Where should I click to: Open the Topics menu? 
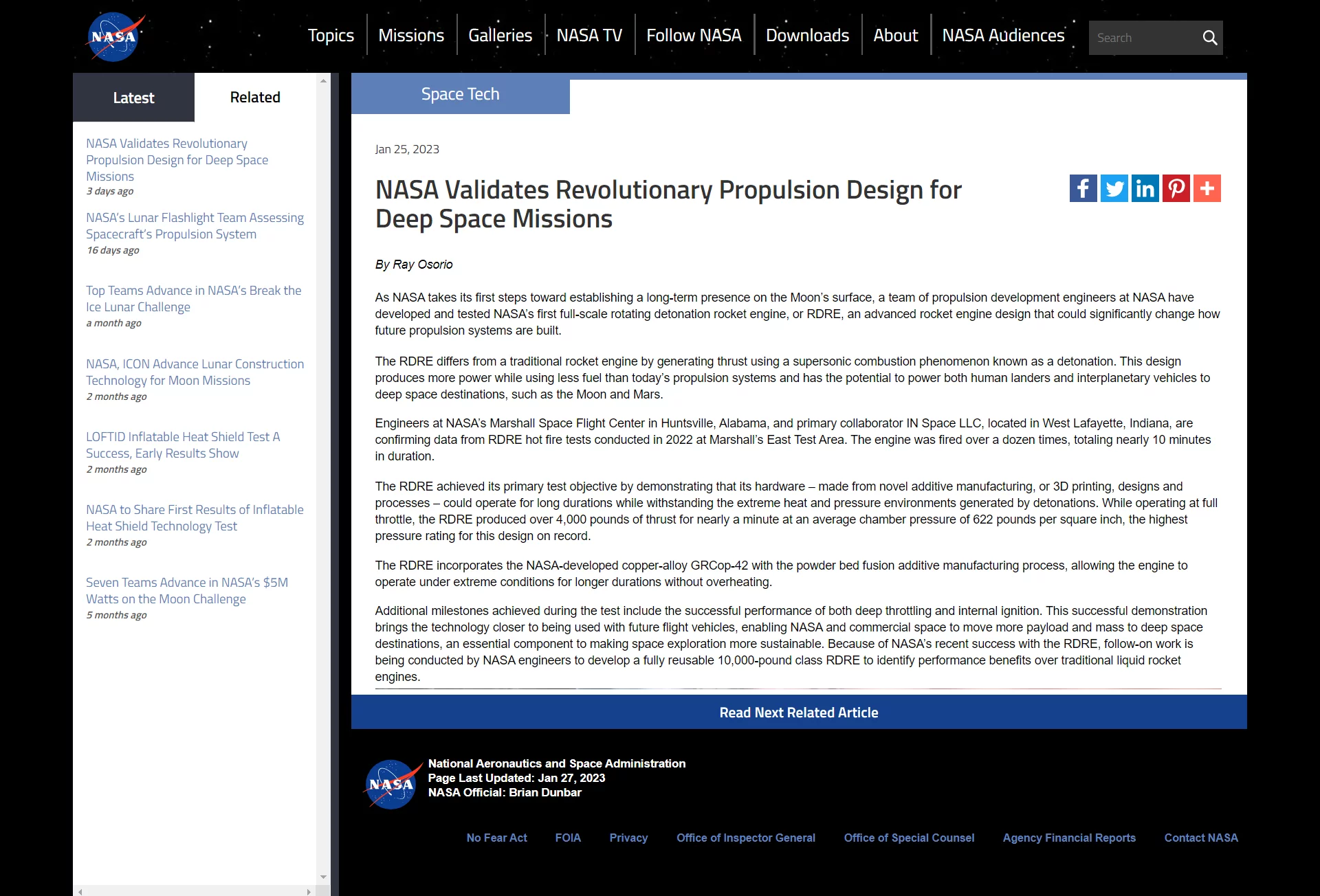(331, 35)
